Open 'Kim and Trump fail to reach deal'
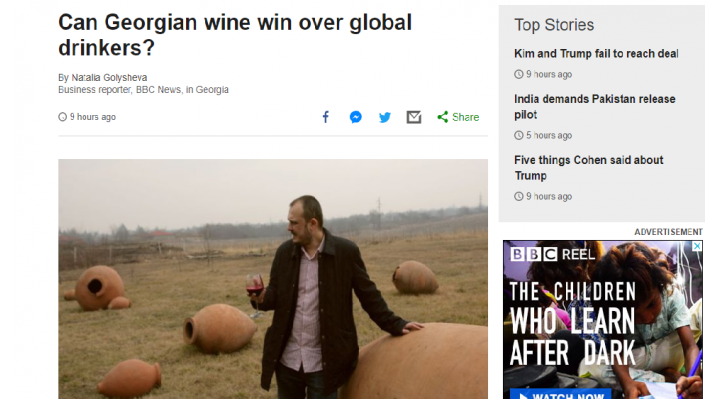The height and width of the screenshot is (400, 710). 596,54
